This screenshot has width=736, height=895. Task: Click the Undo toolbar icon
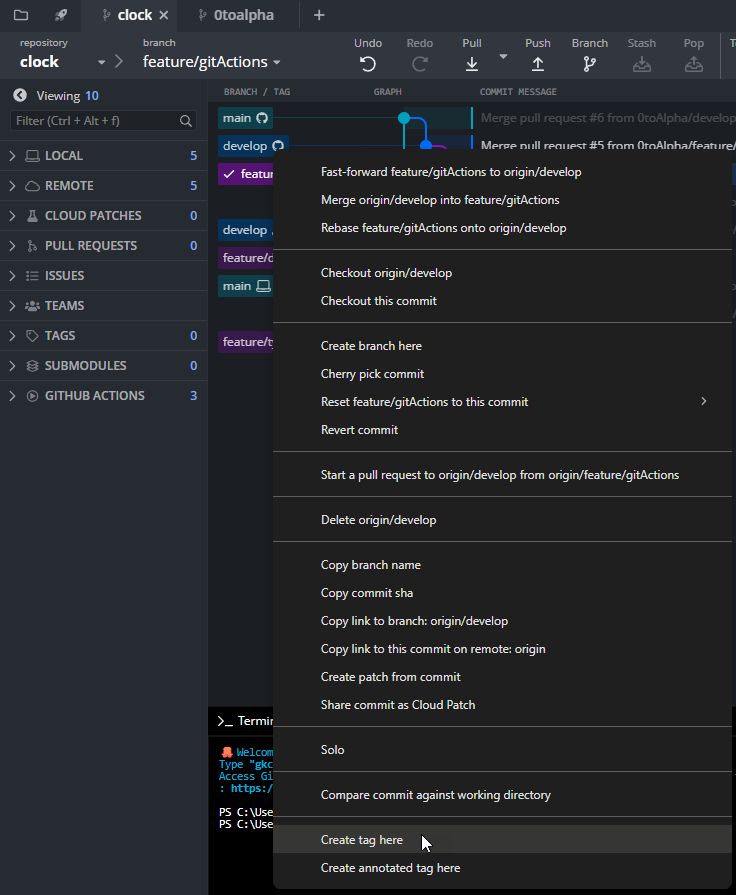point(368,64)
